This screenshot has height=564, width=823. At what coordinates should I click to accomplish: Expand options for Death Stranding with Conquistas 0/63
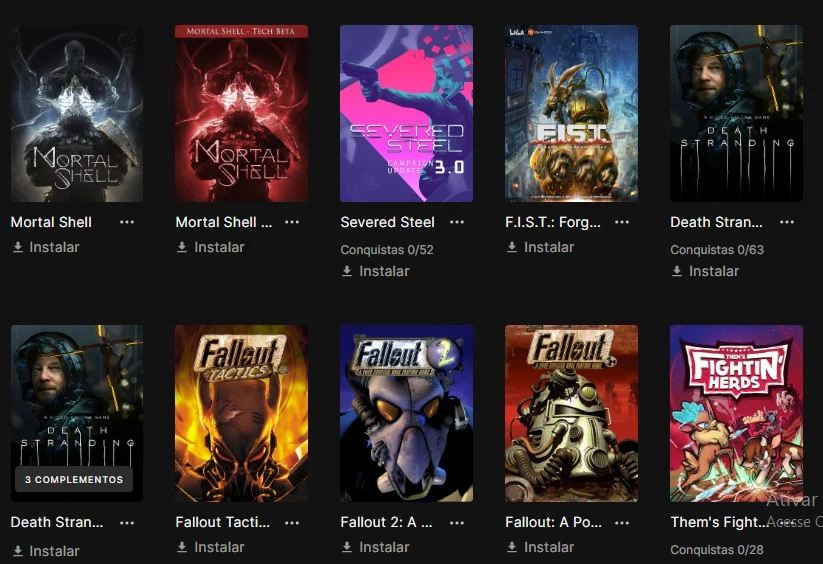(x=787, y=222)
